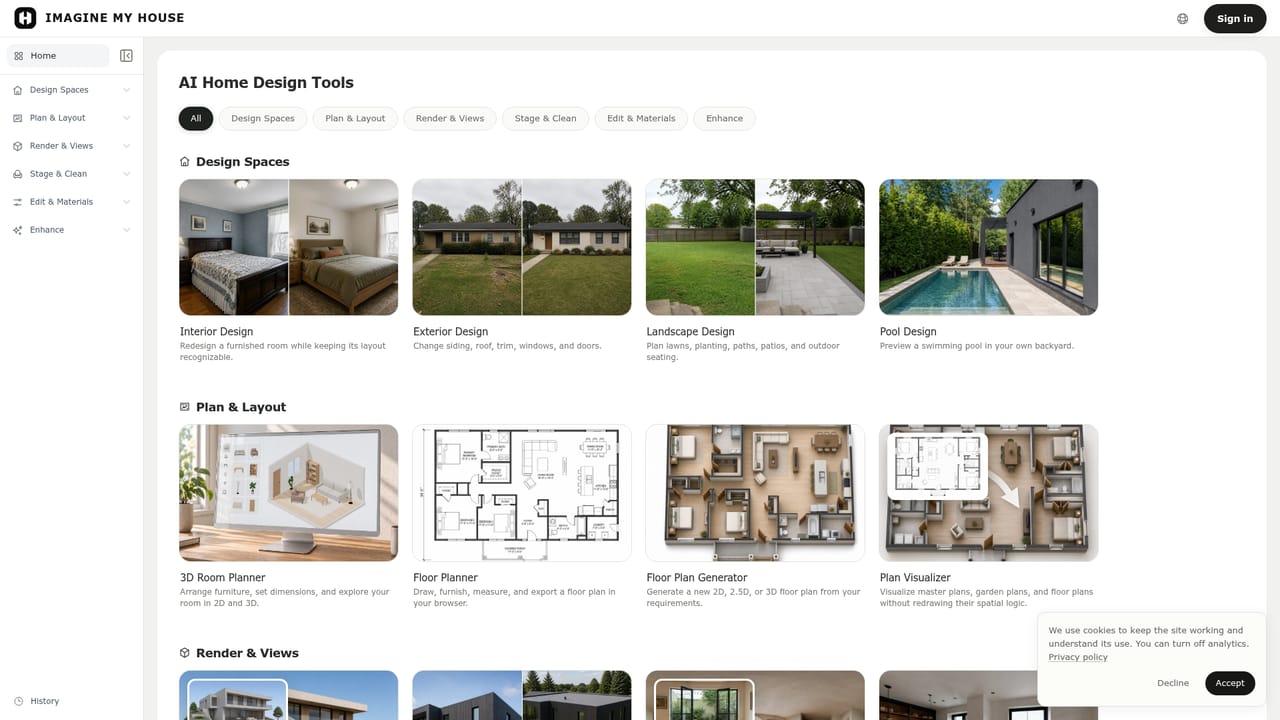
Task: Click the Design Spaces house icon in sidebar
Action: 18,90
